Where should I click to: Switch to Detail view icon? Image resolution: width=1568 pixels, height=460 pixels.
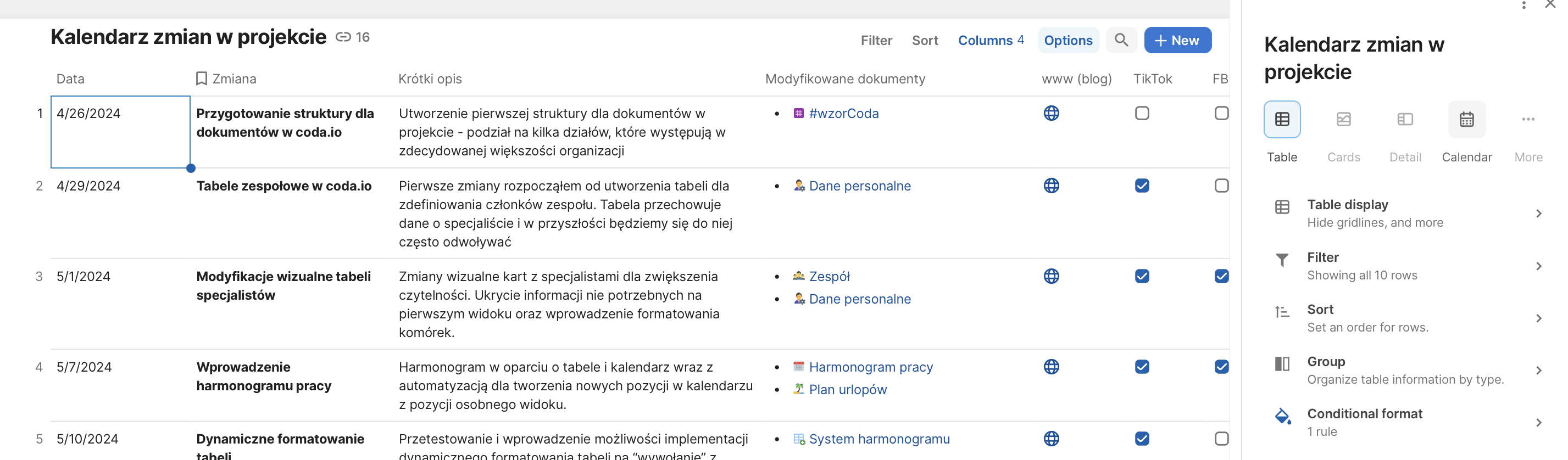pyautogui.click(x=1404, y=120)
